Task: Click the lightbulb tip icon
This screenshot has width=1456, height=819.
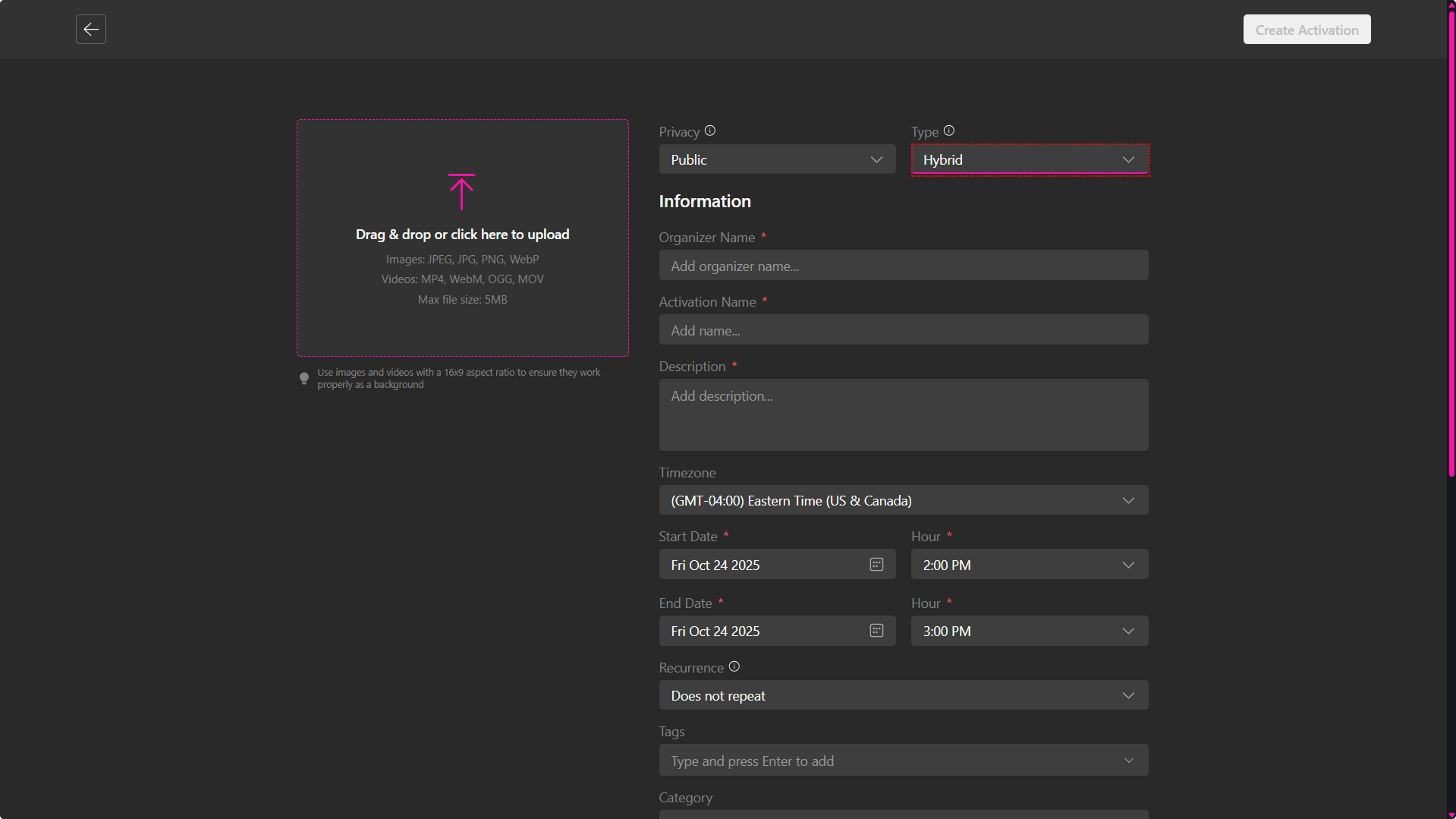Action: [304, 378]
